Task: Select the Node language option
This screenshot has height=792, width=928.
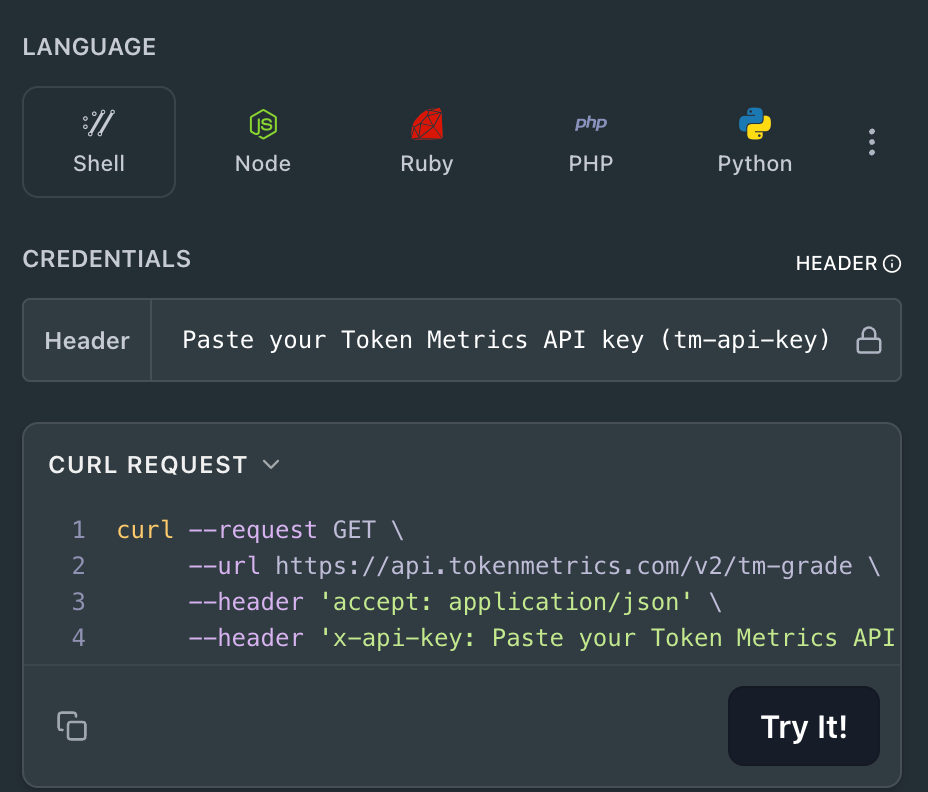Action: [x=263, y=142]
